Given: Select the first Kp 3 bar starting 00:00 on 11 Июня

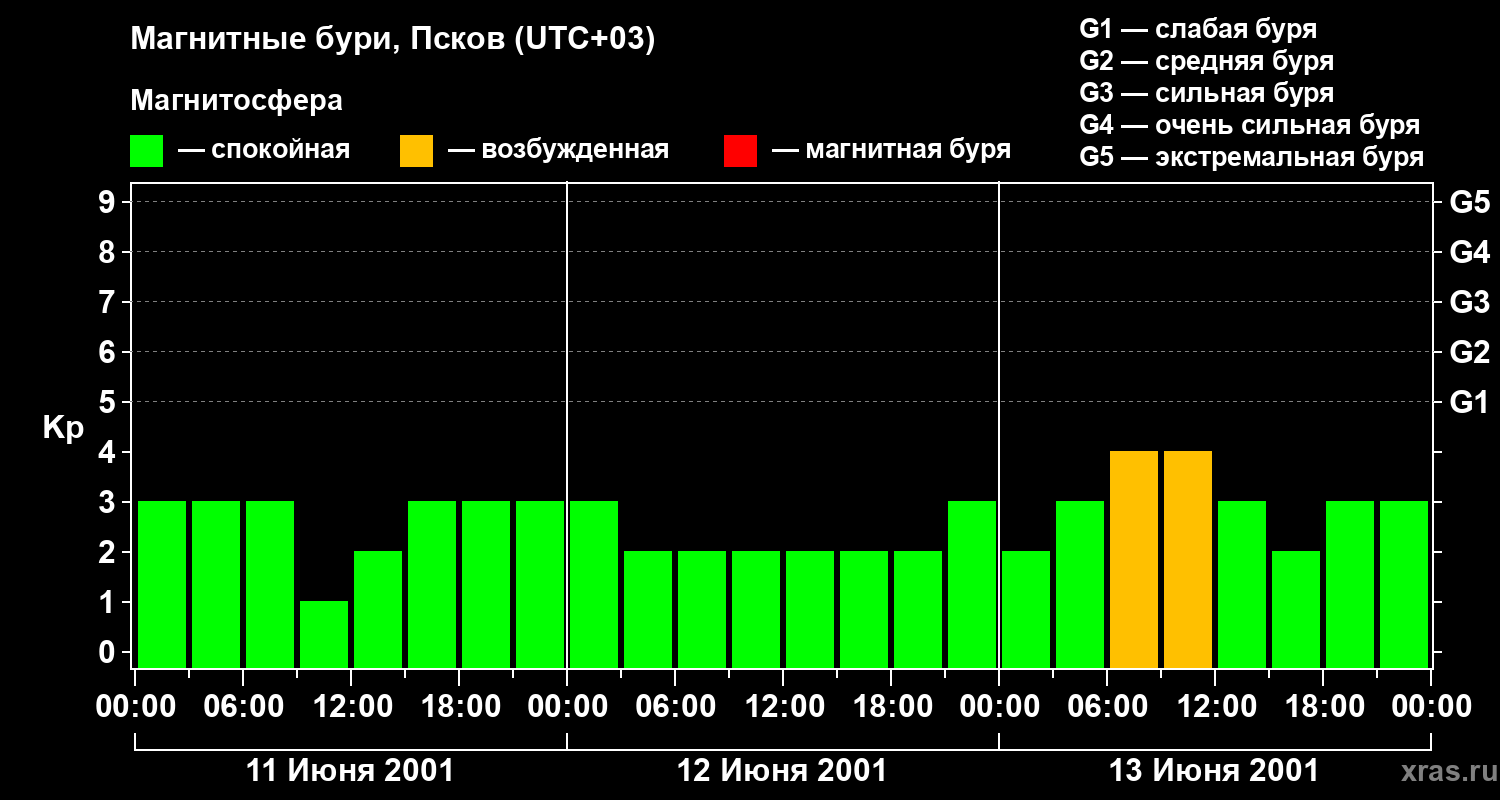Looking at the screenshot, I should click(x=162, y=584).
